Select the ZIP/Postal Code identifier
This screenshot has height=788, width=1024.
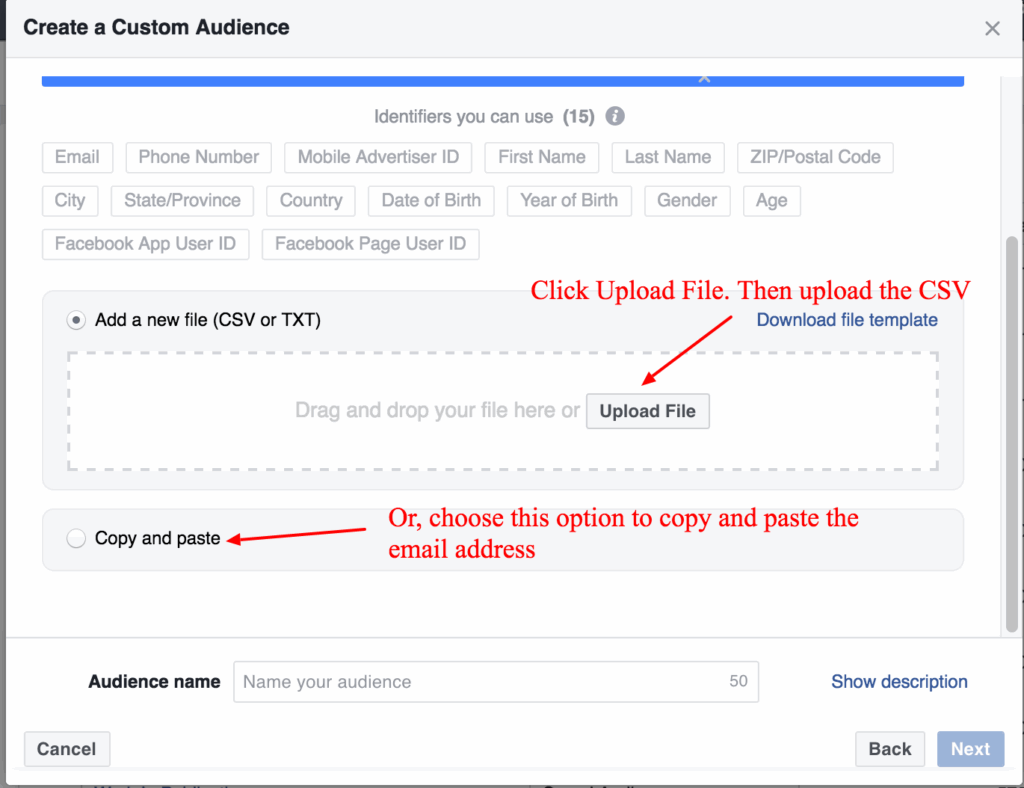[814, 157]
